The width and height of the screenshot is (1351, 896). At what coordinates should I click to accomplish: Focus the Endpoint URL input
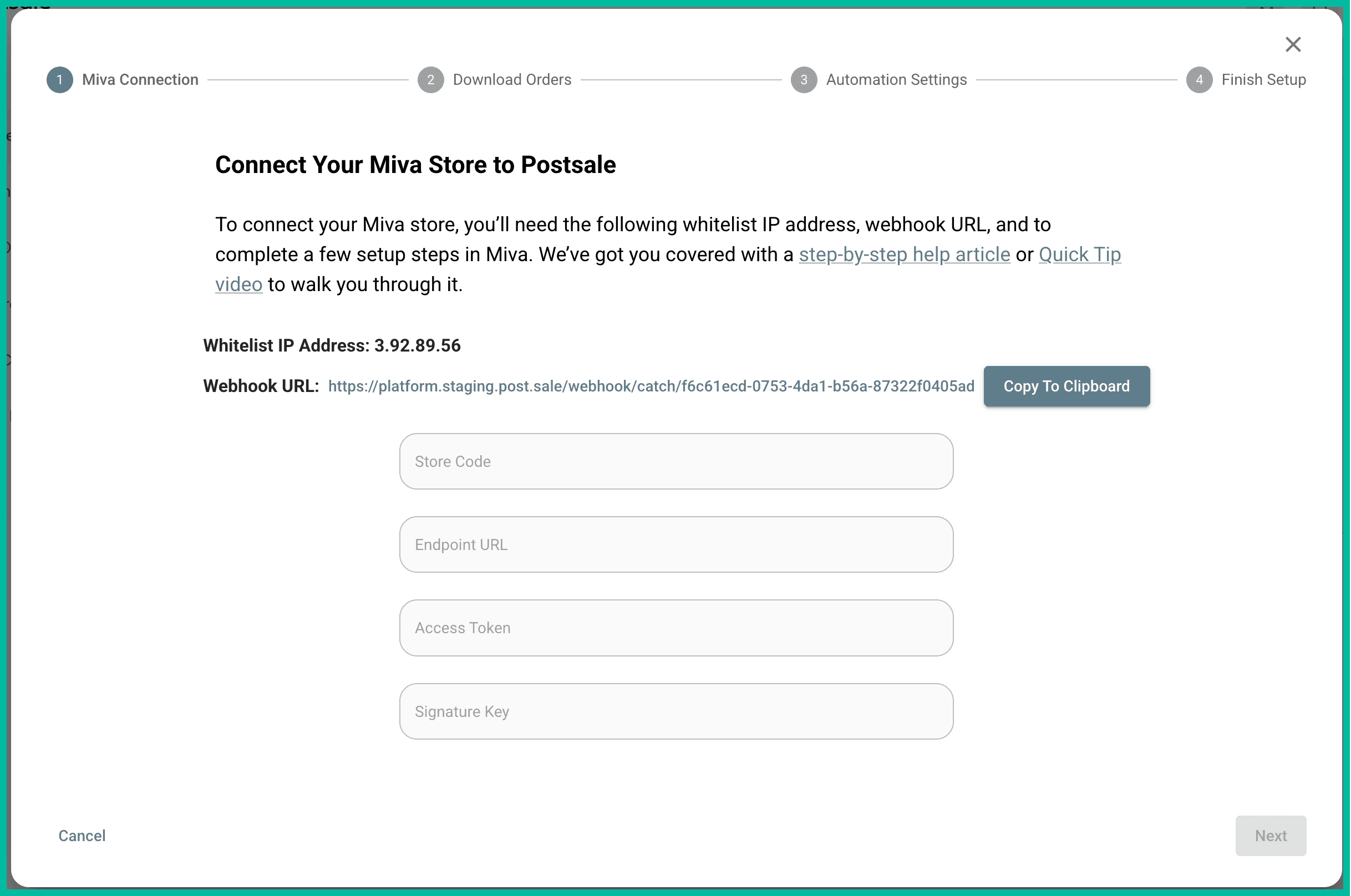[675, 544]
